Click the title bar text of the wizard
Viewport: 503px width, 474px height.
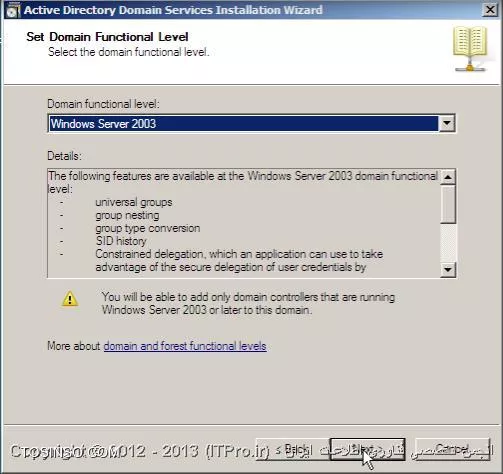[x=173, y=10]
